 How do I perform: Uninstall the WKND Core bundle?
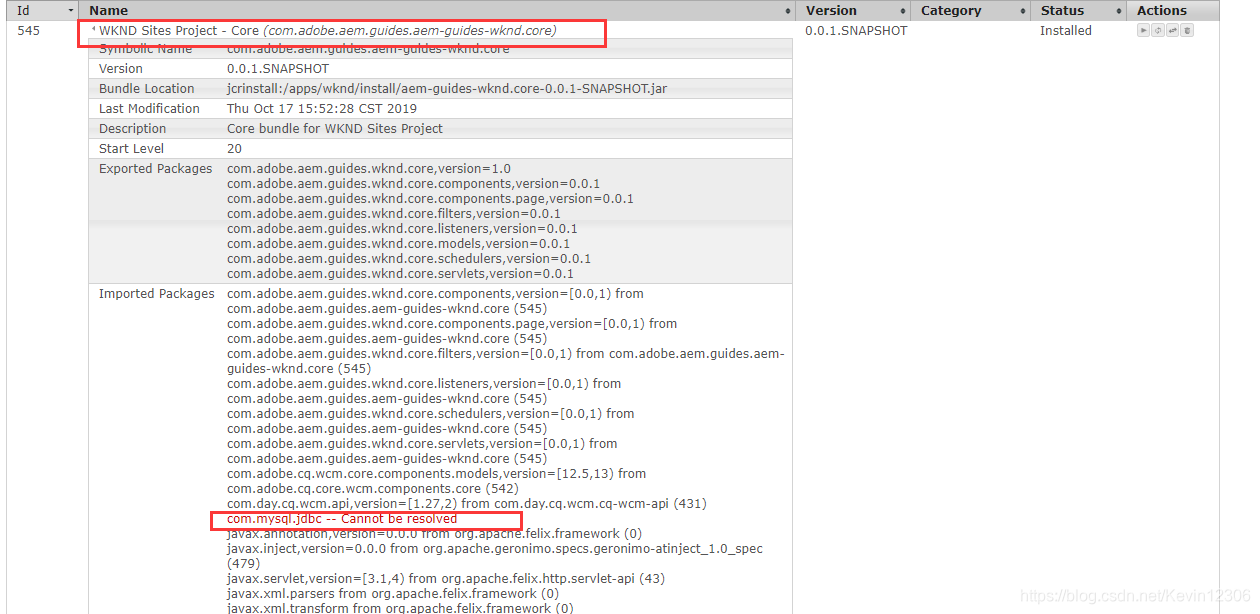coord(1187,30)
